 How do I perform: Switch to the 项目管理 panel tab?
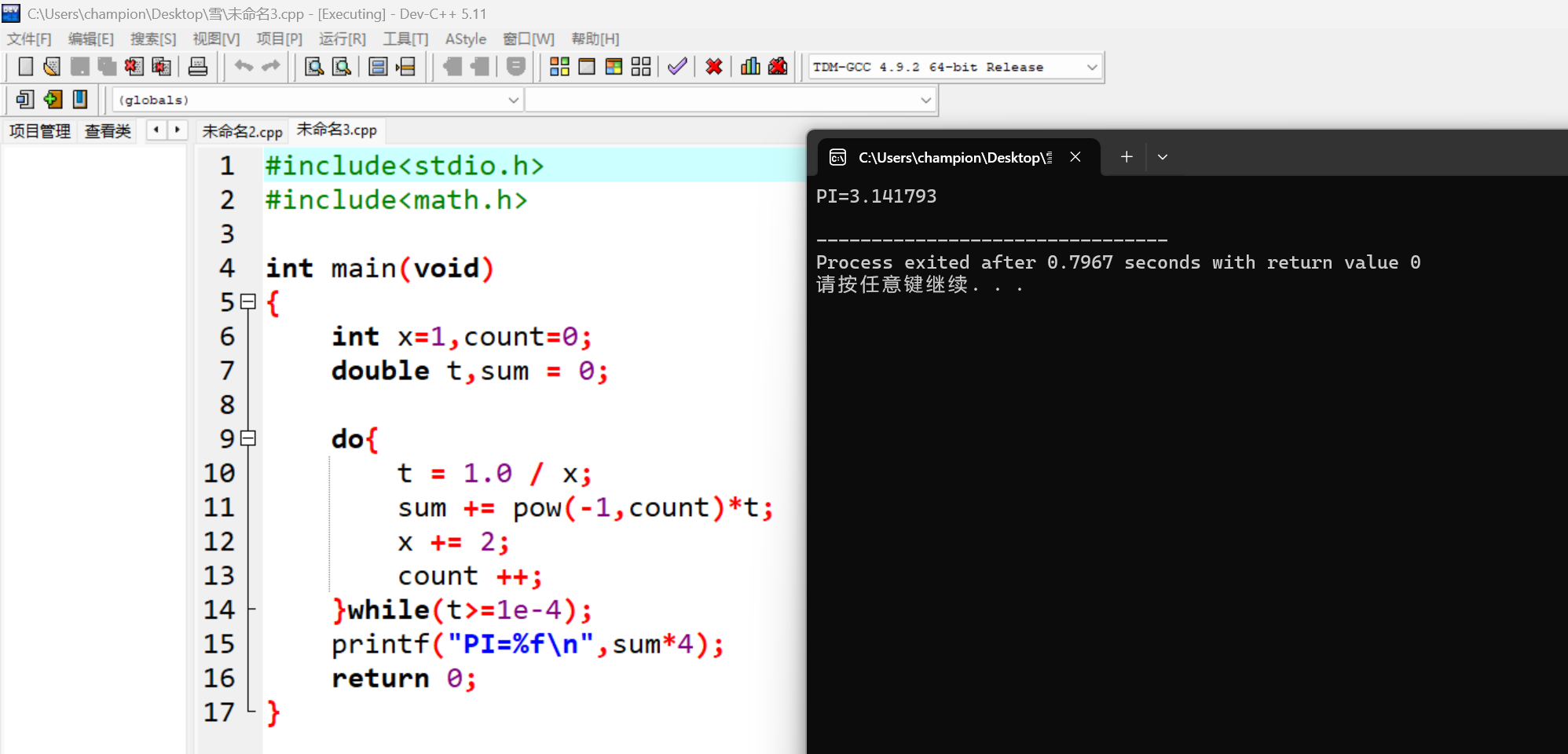40,131
